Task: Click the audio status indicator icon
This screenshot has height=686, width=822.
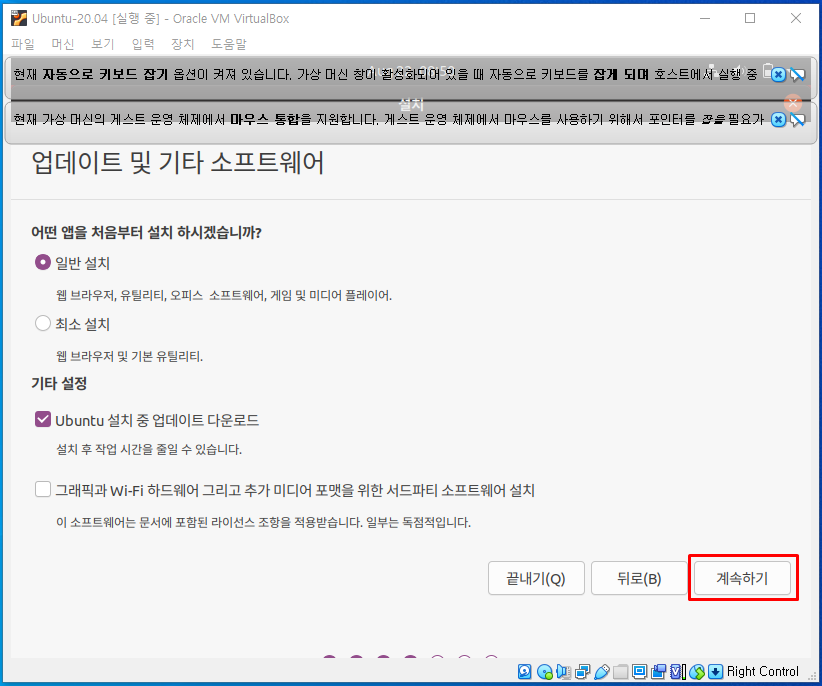Action: click(x=564, y=671)
